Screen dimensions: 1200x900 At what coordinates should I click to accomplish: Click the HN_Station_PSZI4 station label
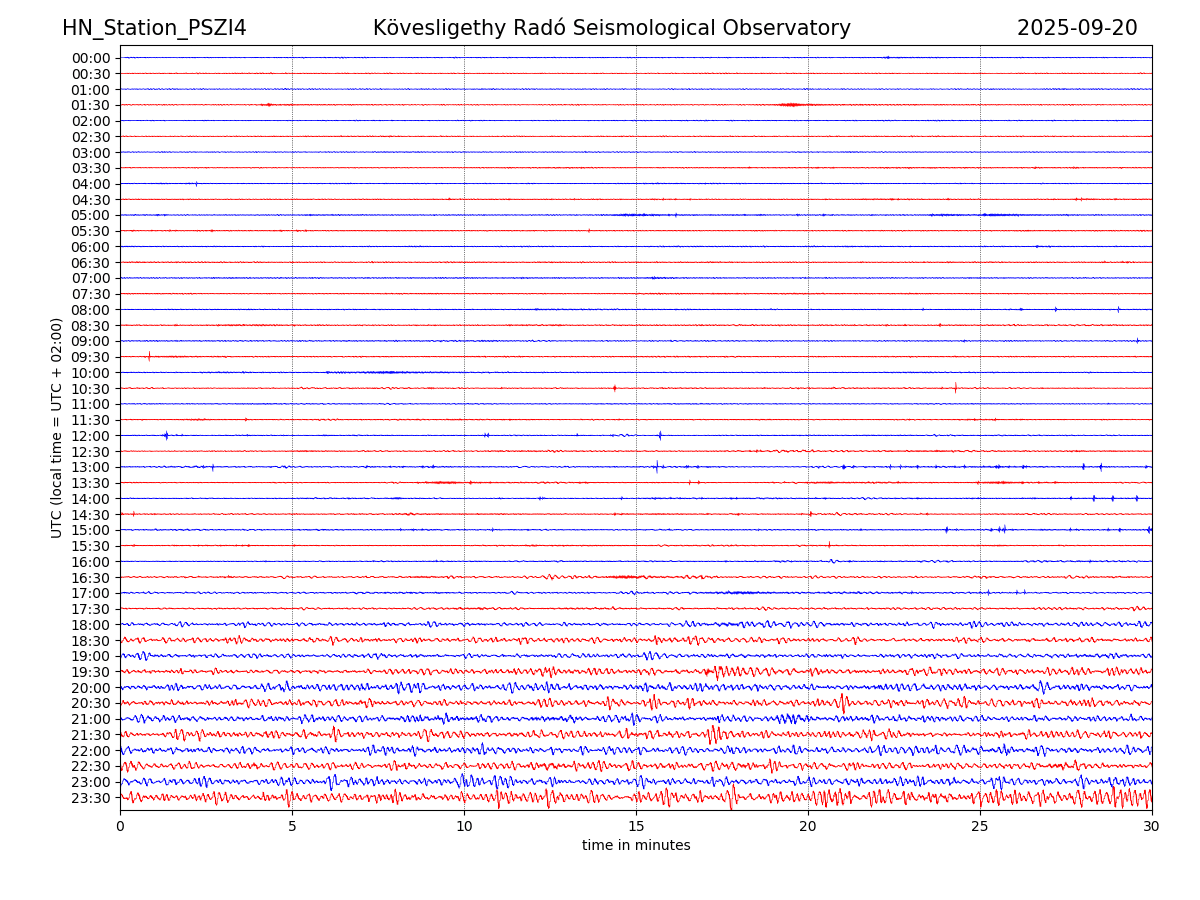(x=154, y=28)
